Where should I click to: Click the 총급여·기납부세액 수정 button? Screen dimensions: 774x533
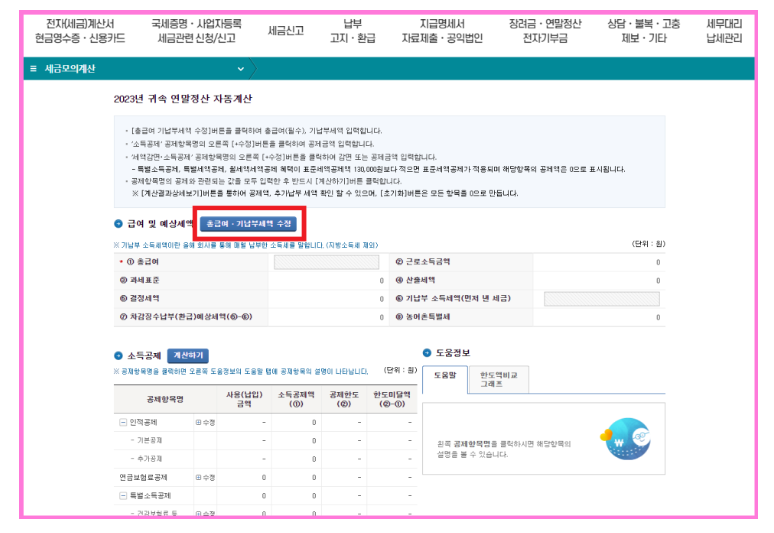[x=248, y=224]
